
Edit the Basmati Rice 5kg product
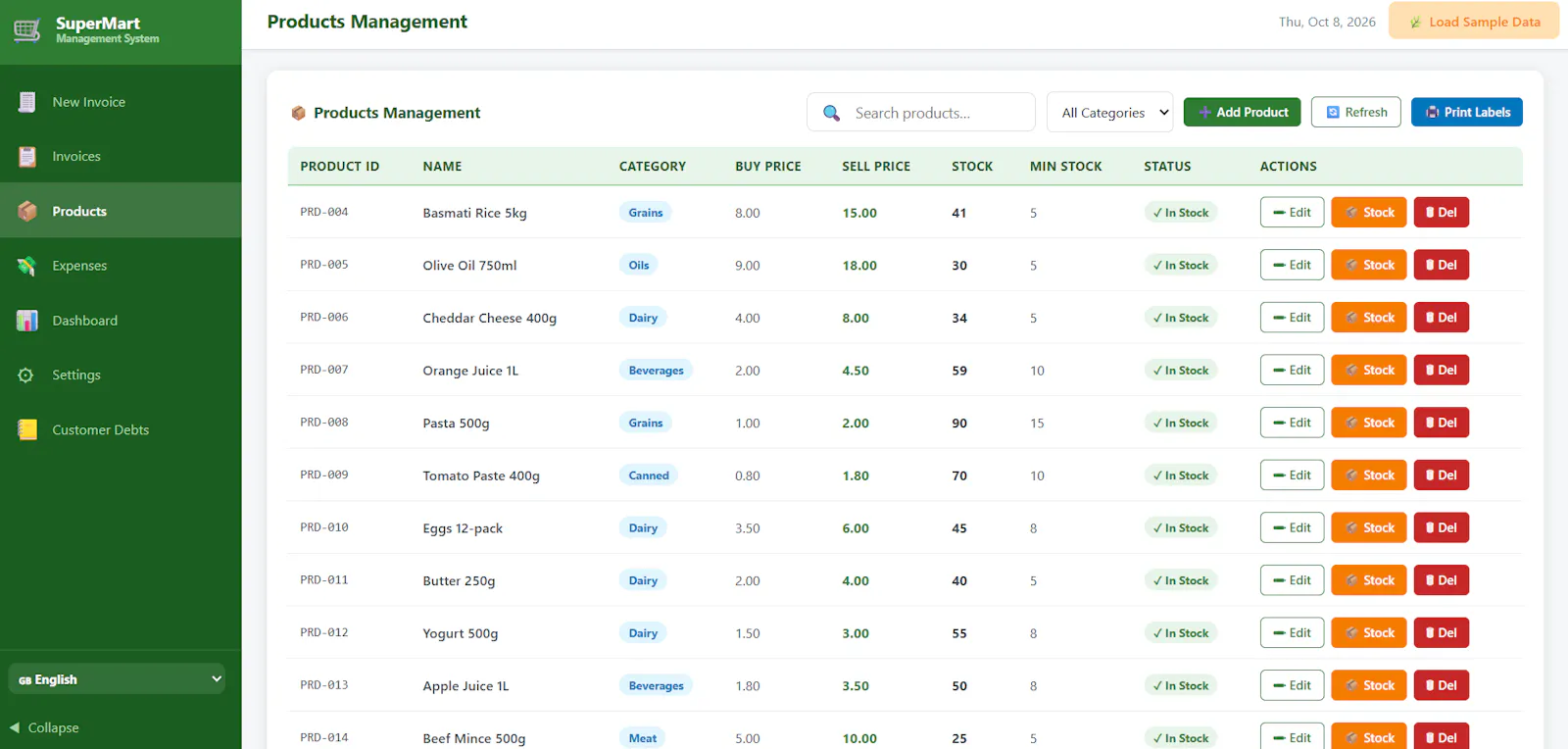point(1292,213)
